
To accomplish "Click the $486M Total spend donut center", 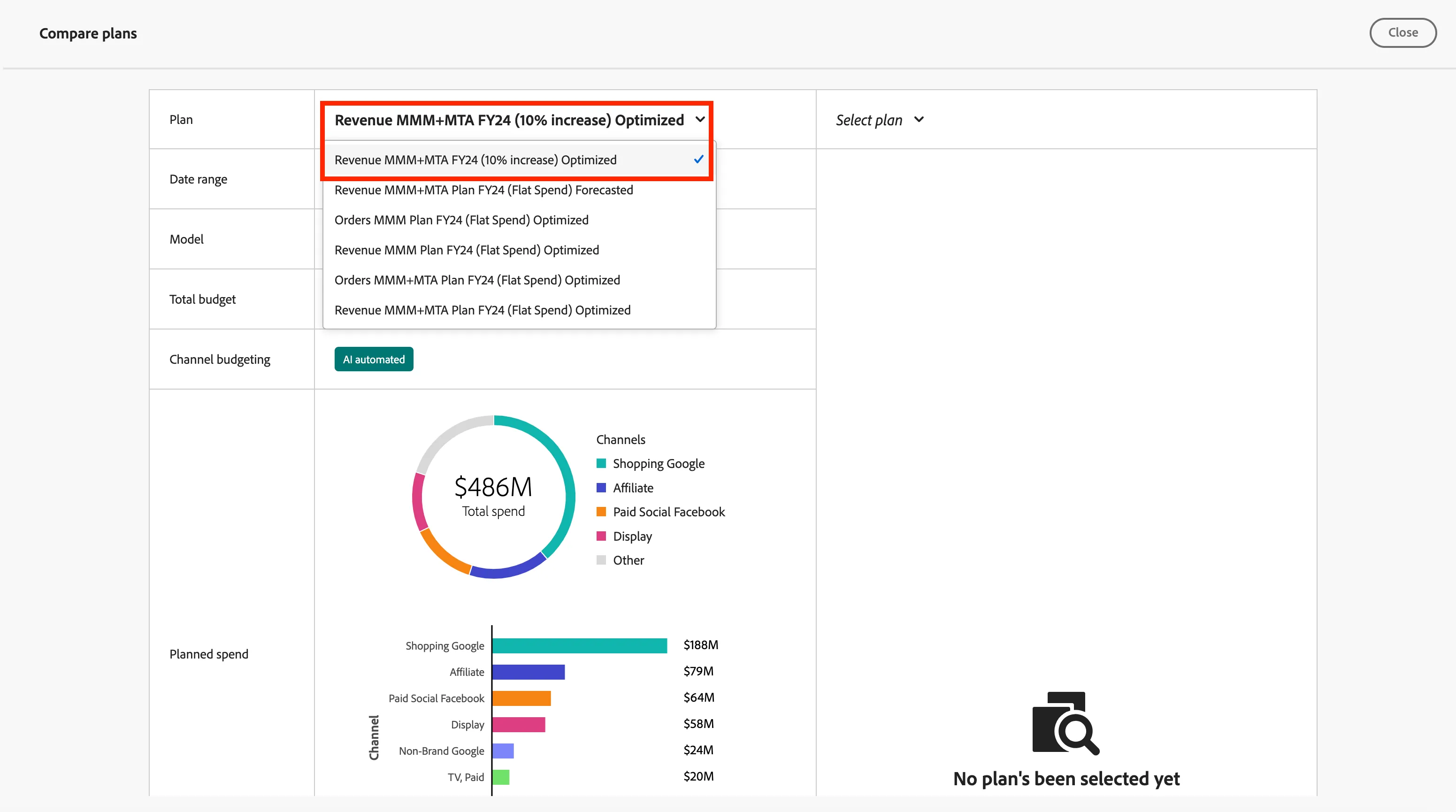I will [x=493, y=496].
